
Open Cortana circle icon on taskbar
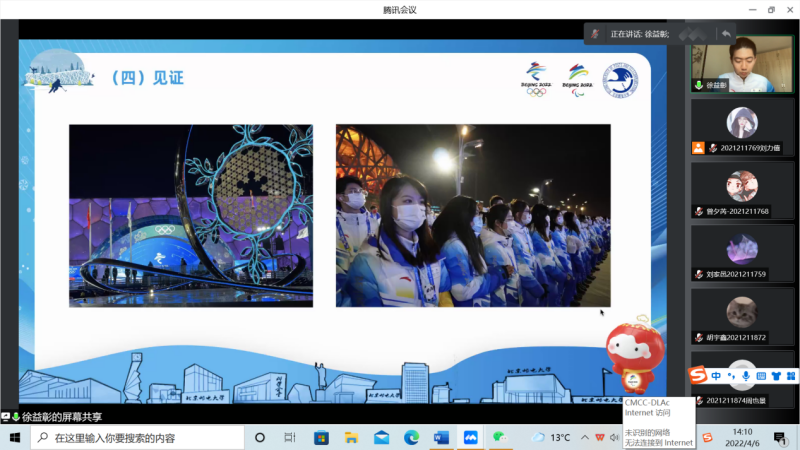coord(260,438)
